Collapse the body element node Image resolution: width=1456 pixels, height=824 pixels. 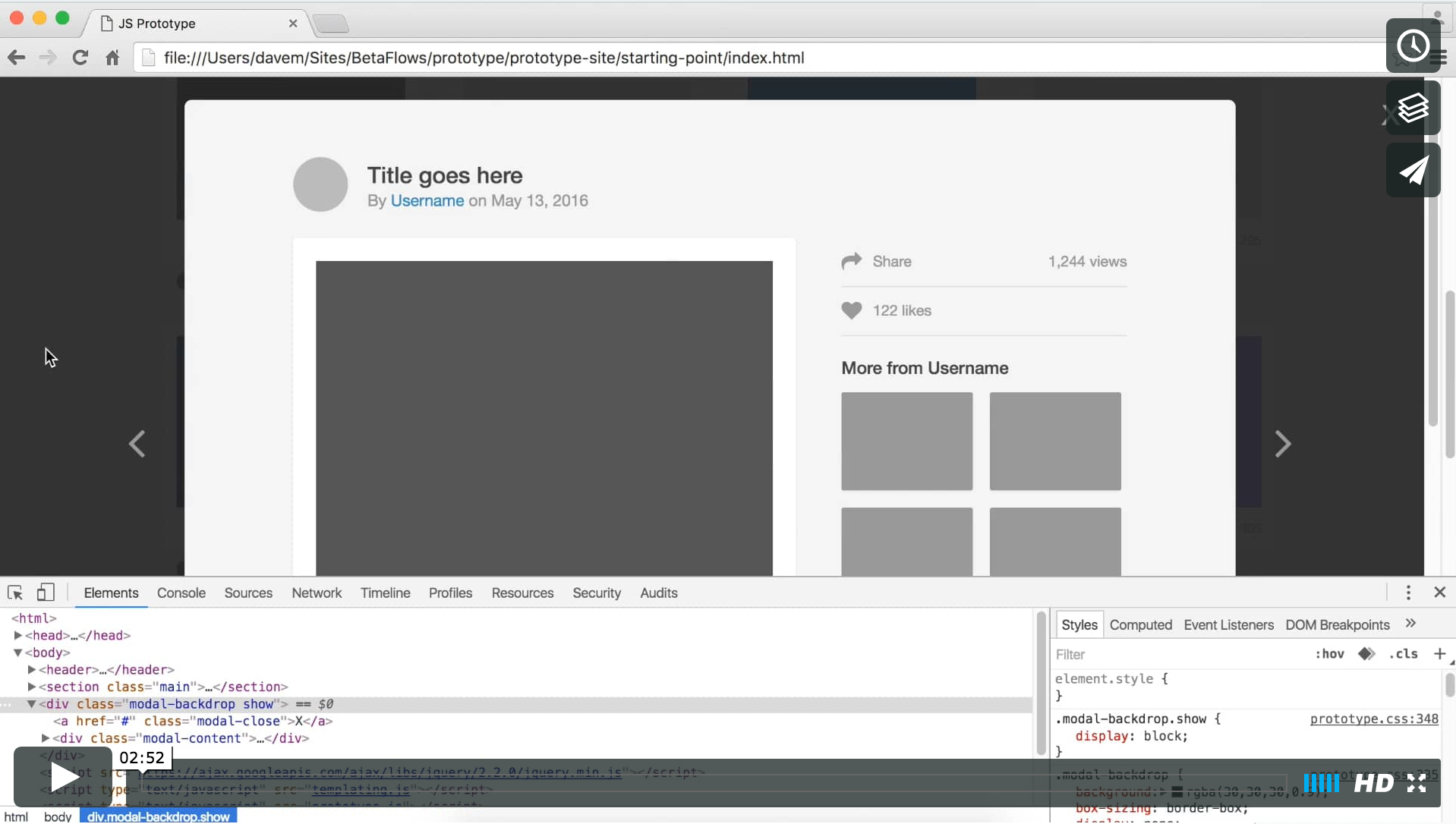pyautogui.click(x=17, y=653)
